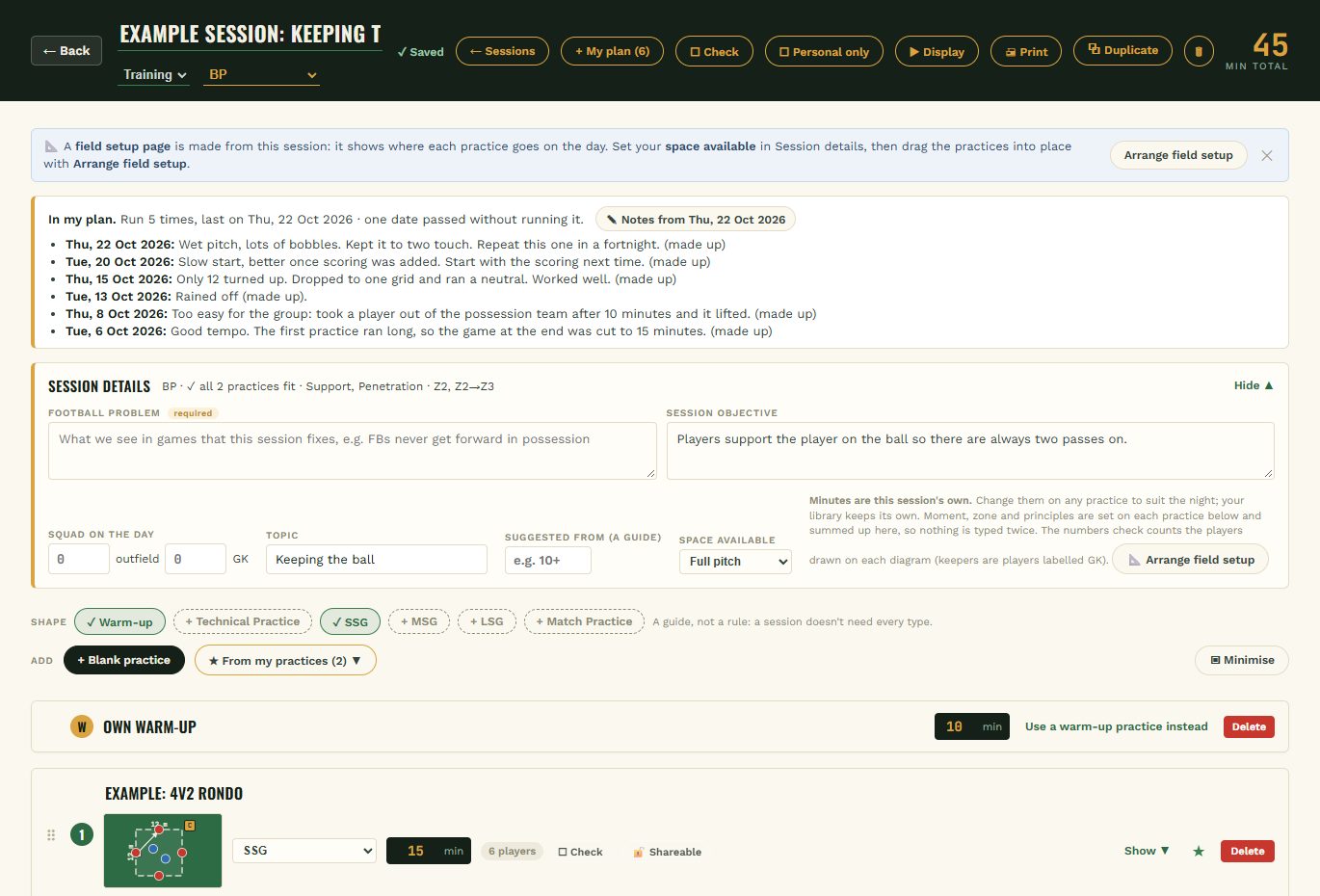This screenshot has width=1320, height=896.
Task: Add session to My plan (6)
Action: pos(612,51)
